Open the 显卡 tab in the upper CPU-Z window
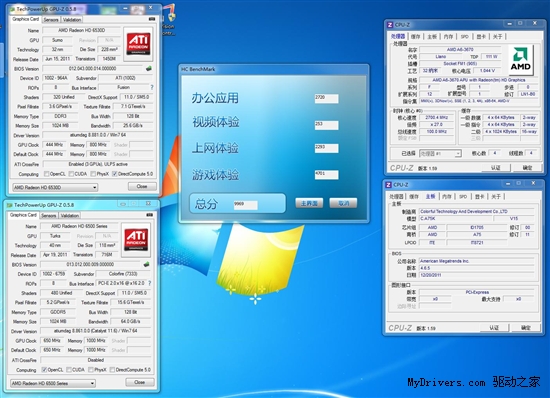The width and height of the screenshot is (550, 398). click(x=481, y=36)
